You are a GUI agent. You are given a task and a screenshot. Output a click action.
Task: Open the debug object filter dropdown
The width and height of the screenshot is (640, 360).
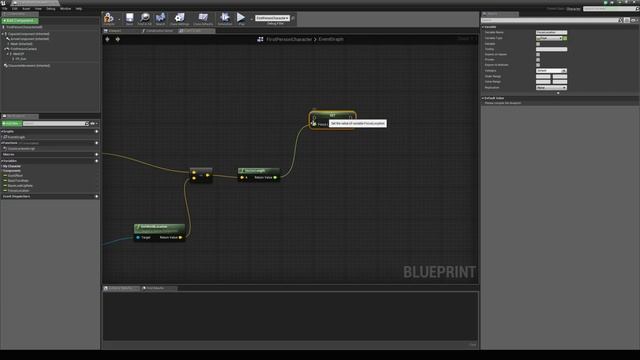pyautogui.click(x=272, y=18)
